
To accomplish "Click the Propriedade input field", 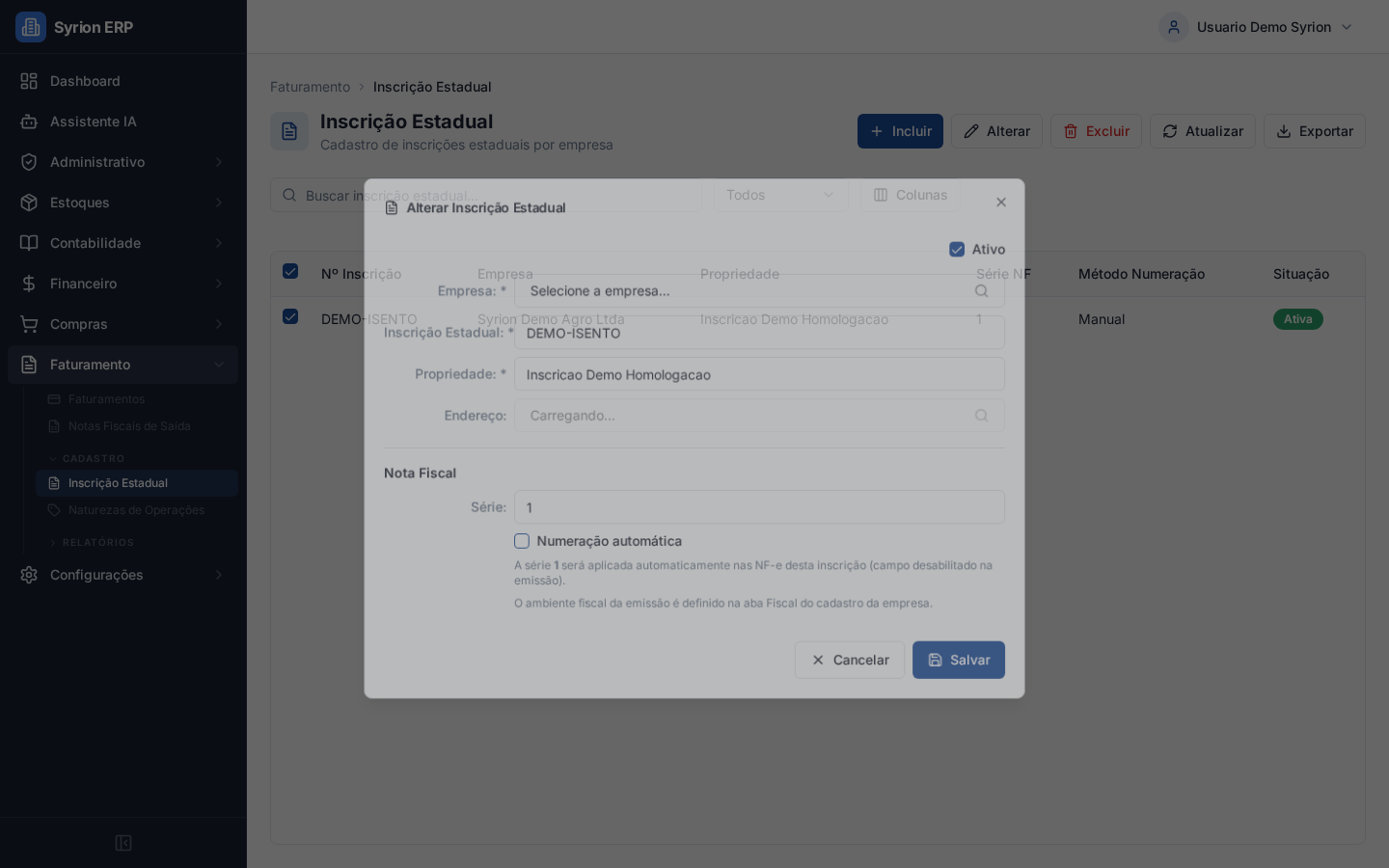I will pos(759,374).
